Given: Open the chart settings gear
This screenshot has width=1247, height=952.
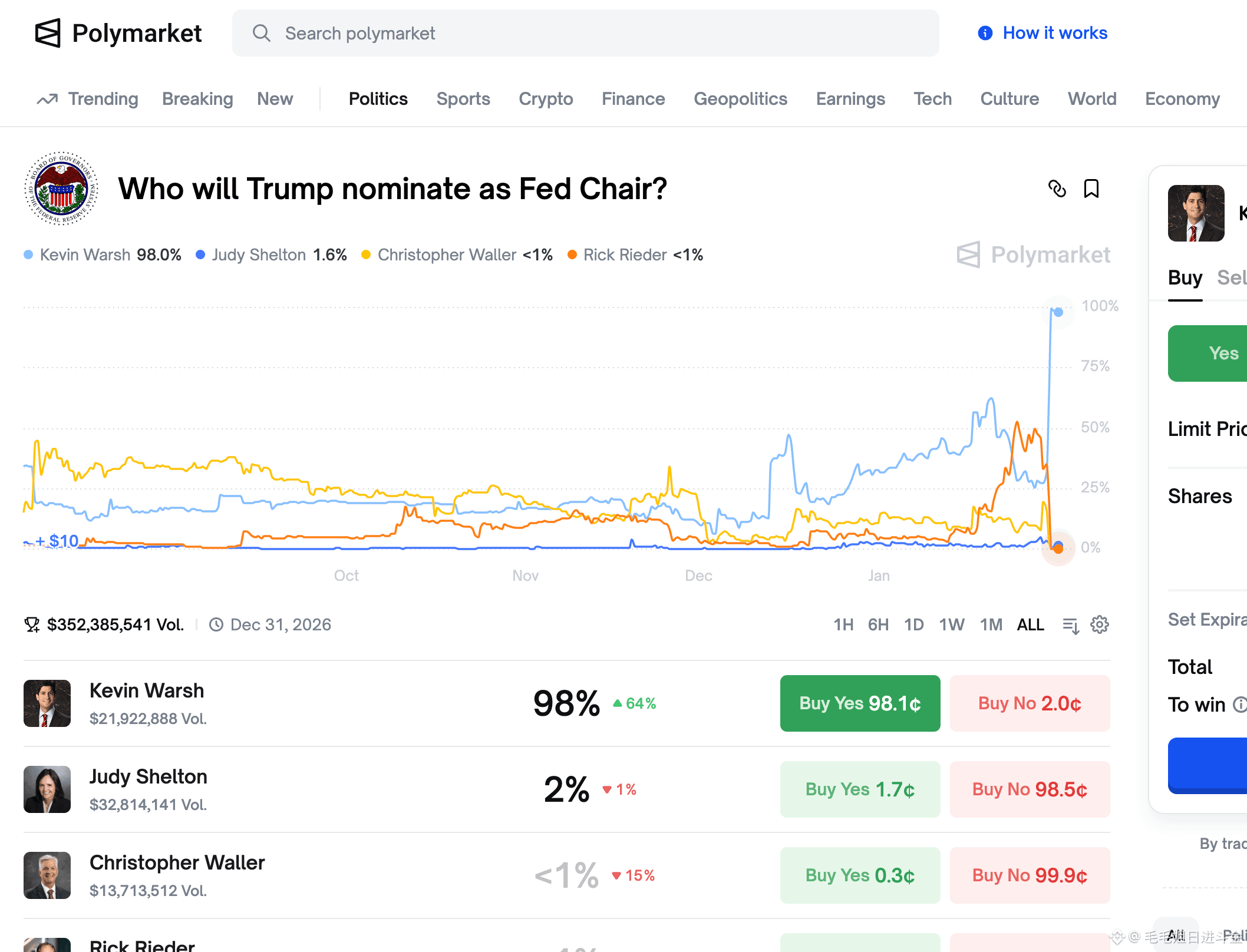Looking at the screenshot, I should tap(1100, 624).
